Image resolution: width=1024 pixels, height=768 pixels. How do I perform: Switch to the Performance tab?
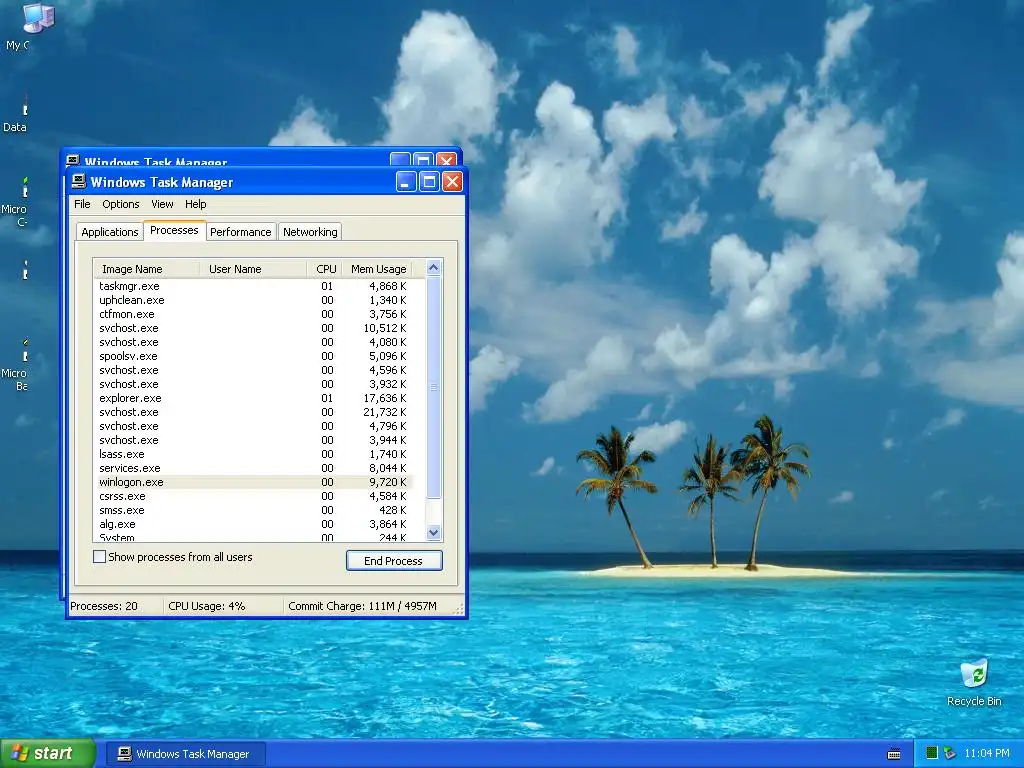[240, 232]
